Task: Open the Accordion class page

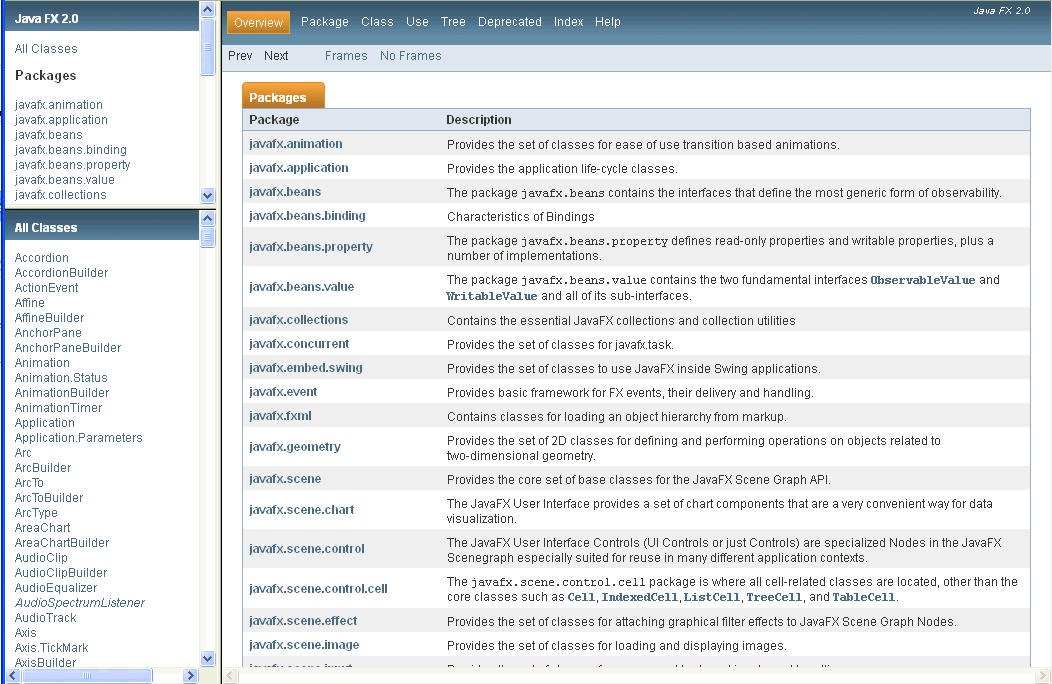Action: pos(41,257)
